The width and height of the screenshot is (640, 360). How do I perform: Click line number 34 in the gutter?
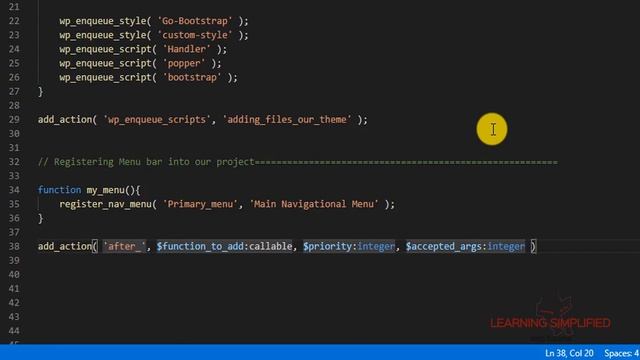[x=14, y=190]
